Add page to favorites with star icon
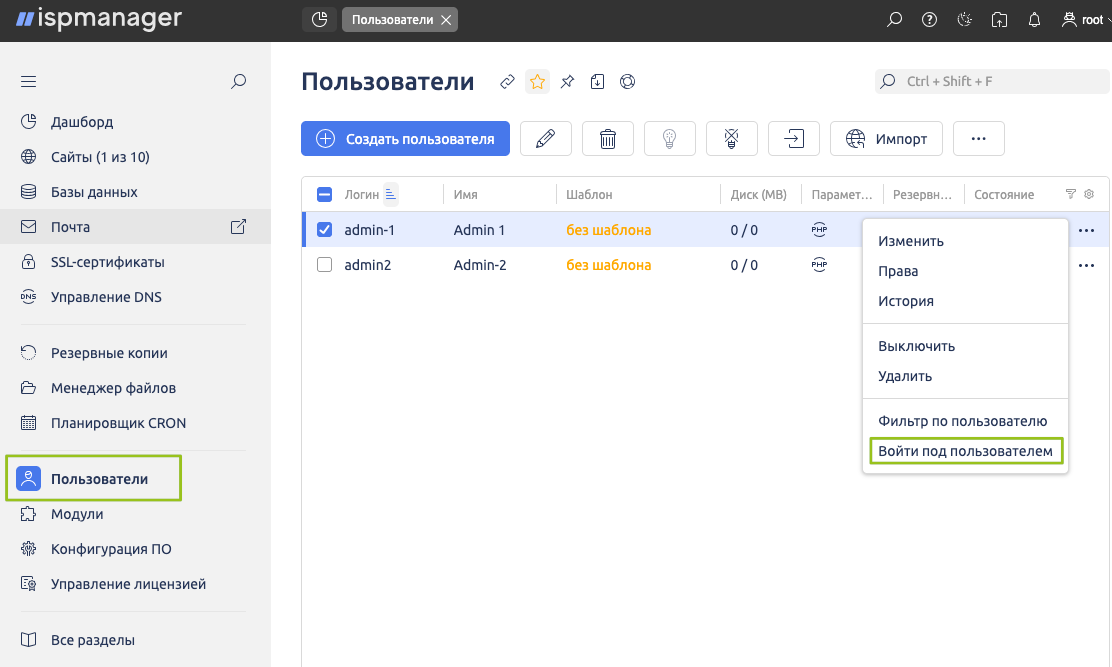This screenshot has width=1112, height=667. click(x=538, y=82)
